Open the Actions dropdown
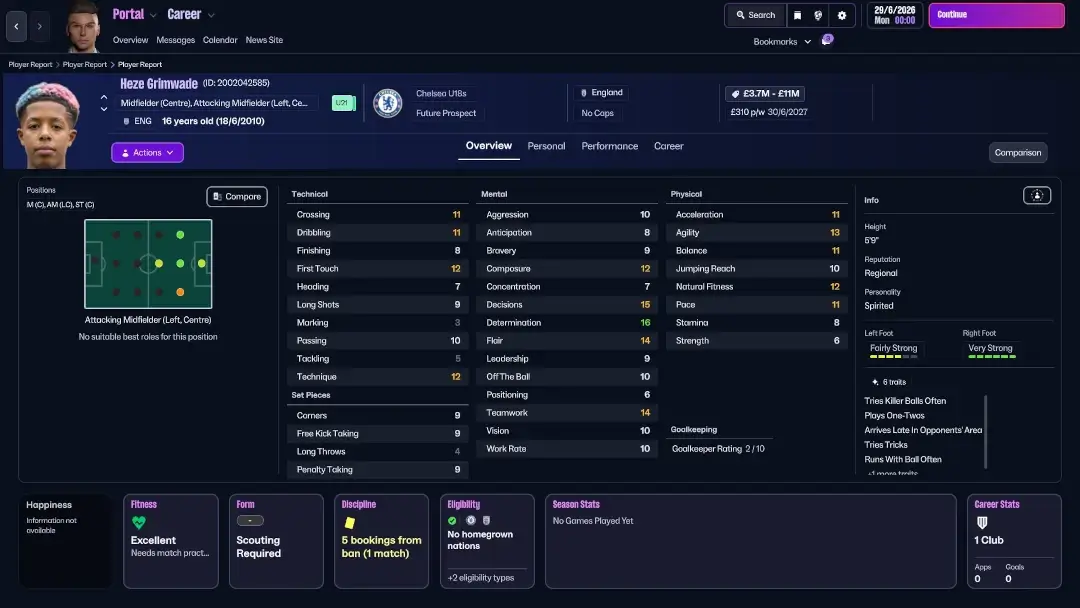Image resolution: width=1080 pixels, height=608 pixels. coord(147,153)
